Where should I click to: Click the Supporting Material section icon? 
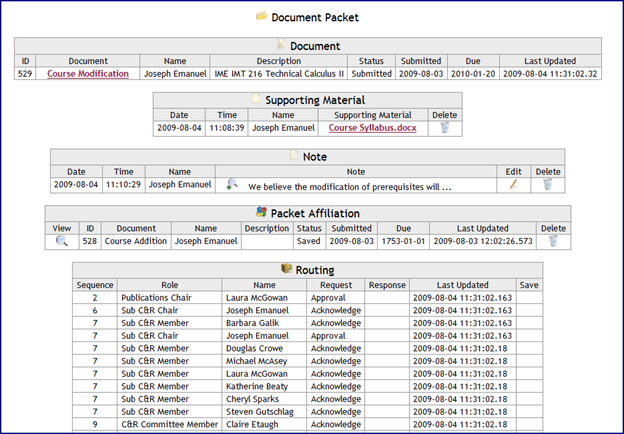(257, 100)
